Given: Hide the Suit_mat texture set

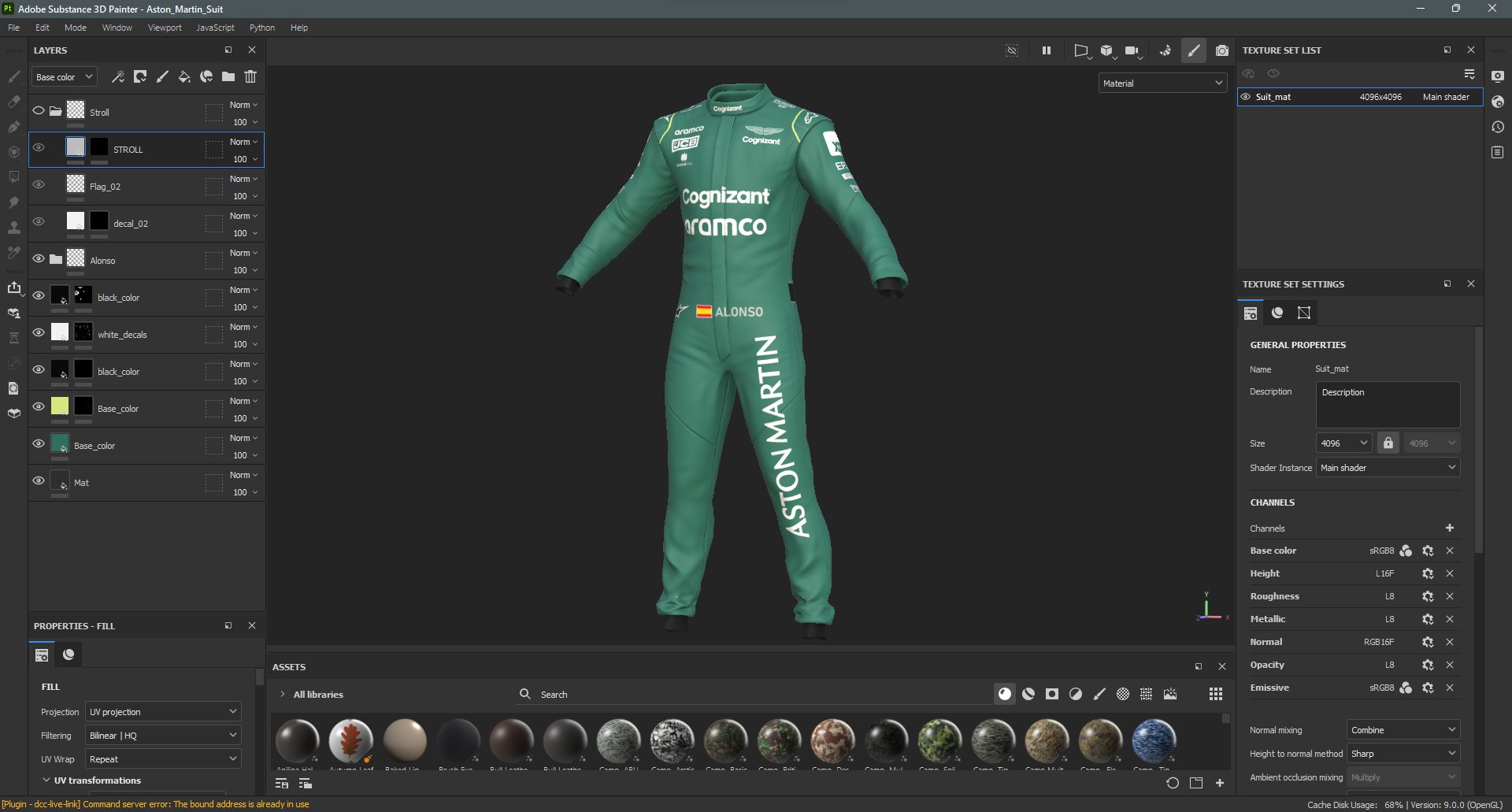Looking at the screenshot, I should (x=1246, y=97).
